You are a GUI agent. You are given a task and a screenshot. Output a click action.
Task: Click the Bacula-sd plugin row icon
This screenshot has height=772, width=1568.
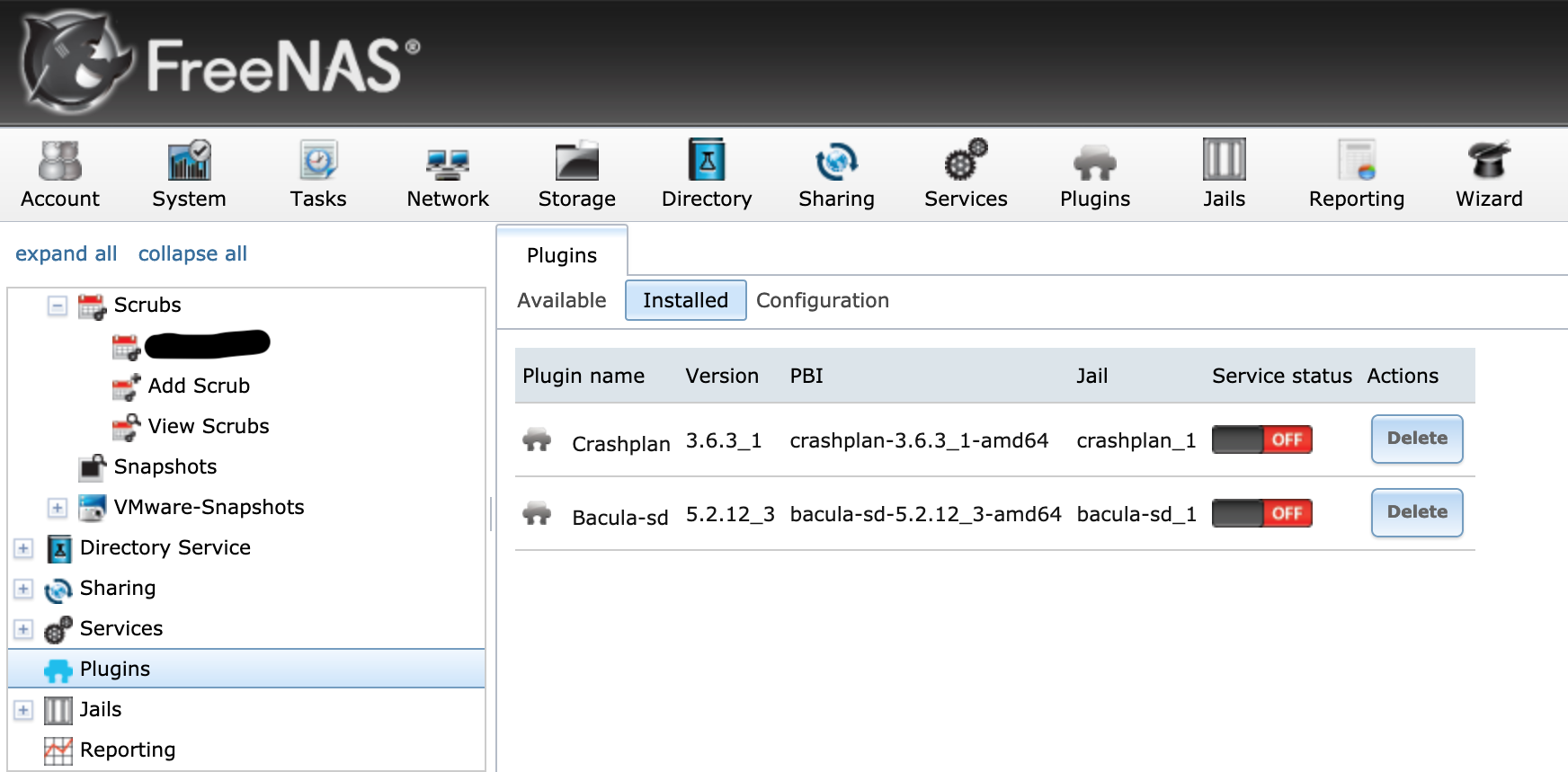point(537,514)
